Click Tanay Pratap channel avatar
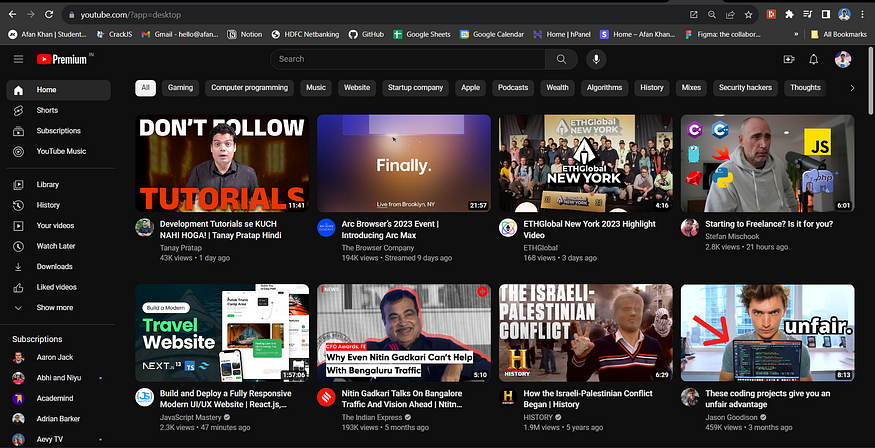Viewport: 875px width, 448px height. [x=145, y=228]
